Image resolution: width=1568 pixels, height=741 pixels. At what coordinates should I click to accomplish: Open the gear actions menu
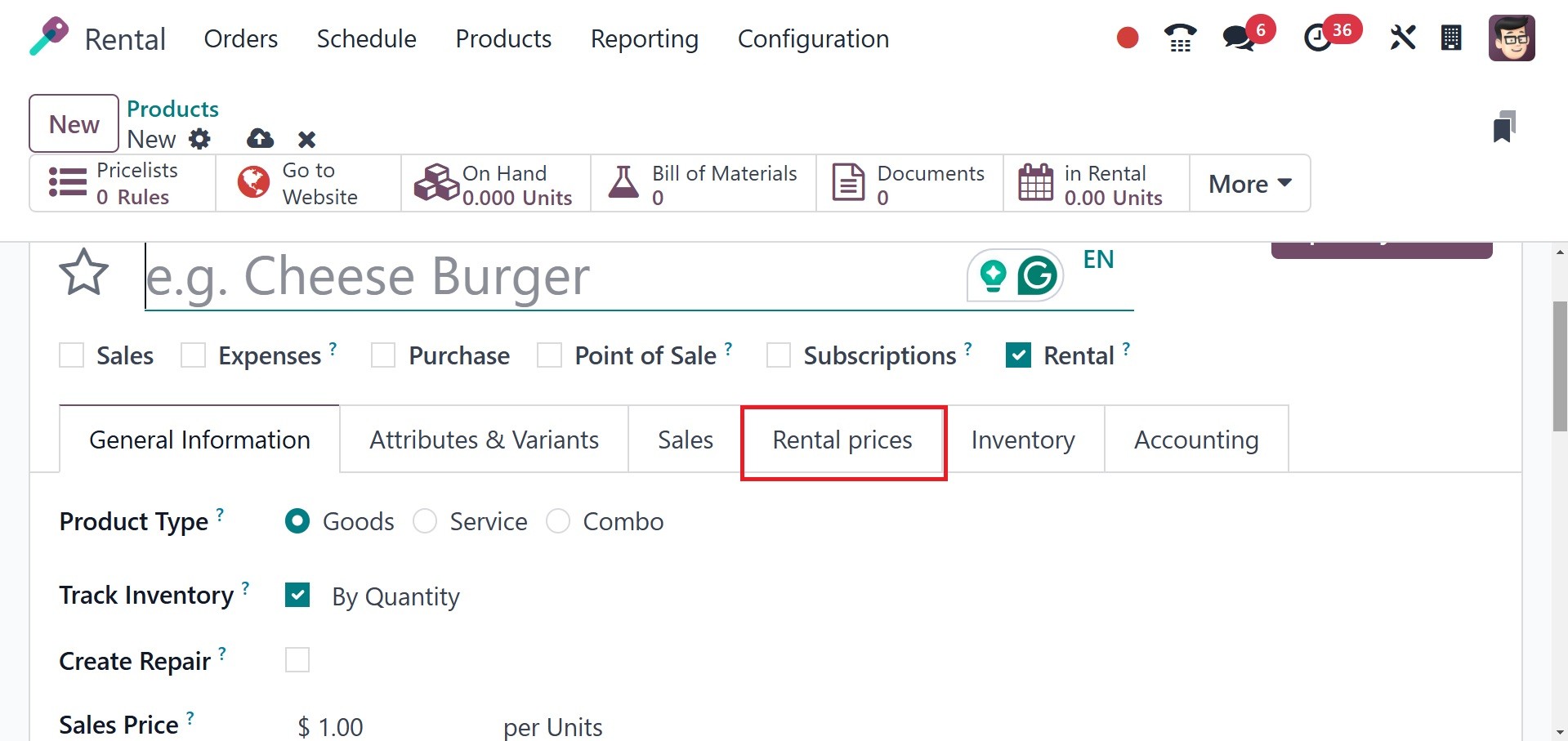(199, 139)
